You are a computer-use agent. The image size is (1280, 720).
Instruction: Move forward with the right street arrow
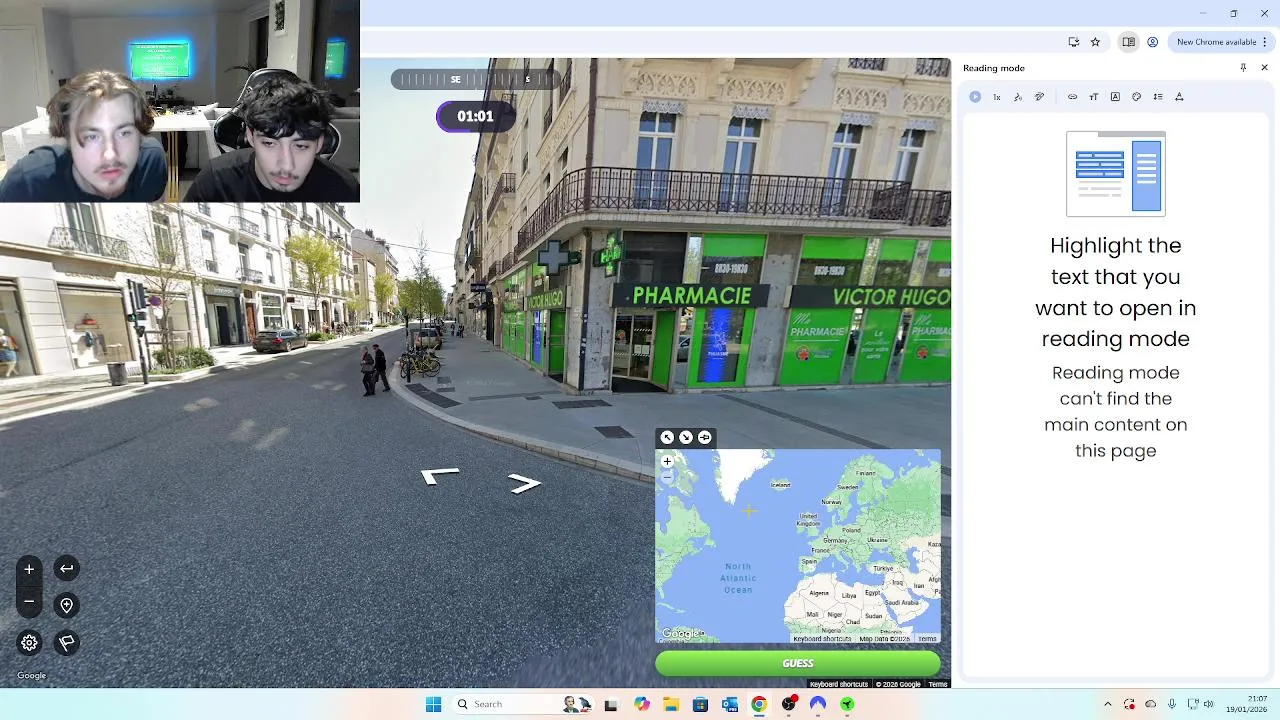(x=524, y=484)
